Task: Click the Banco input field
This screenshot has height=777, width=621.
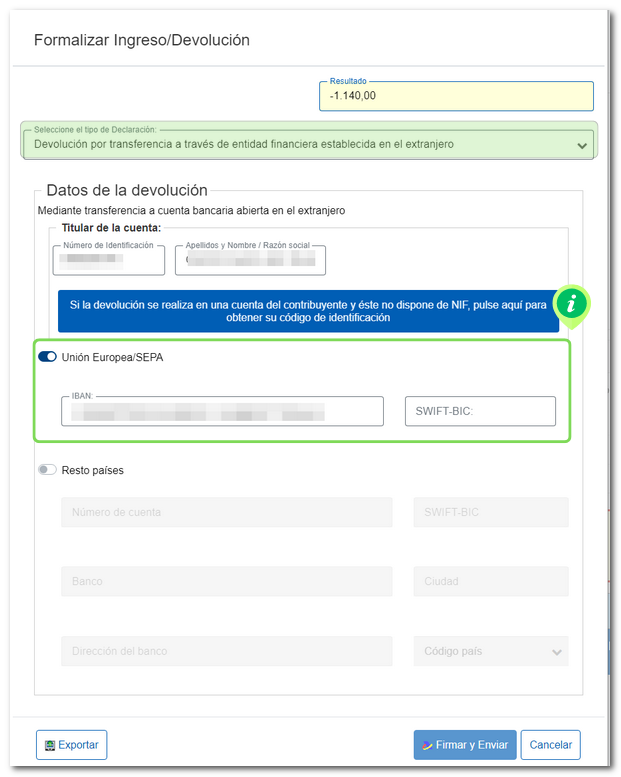Action: point(226,581)
